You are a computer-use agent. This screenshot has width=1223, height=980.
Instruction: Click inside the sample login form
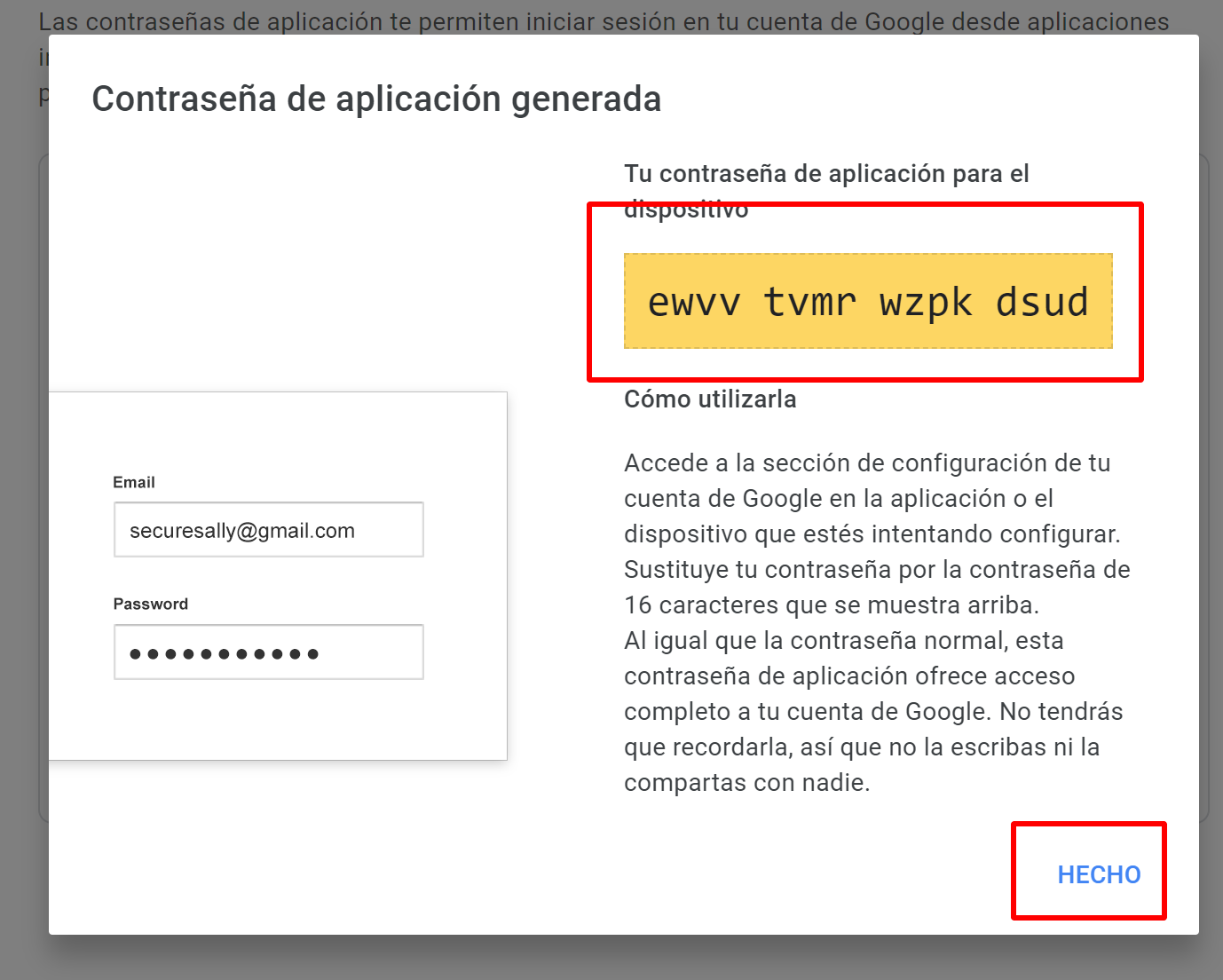pyautogui.click(x=279, y=575)
